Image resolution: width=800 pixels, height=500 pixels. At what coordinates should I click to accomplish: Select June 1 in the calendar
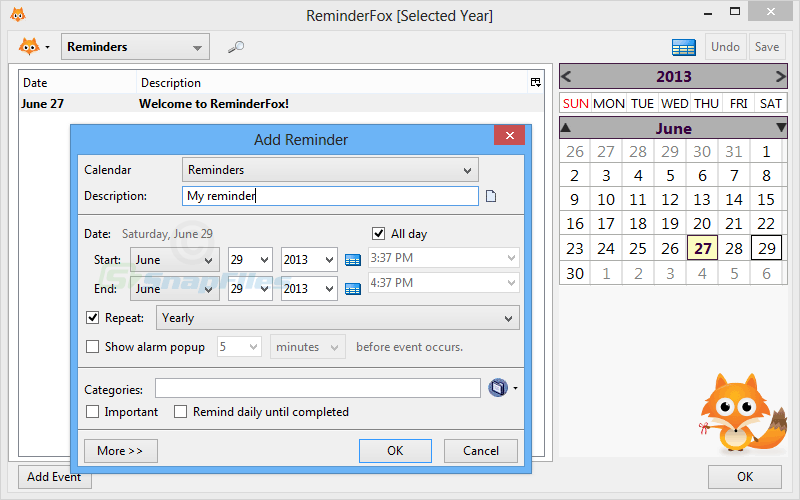(x=766, y=152)
